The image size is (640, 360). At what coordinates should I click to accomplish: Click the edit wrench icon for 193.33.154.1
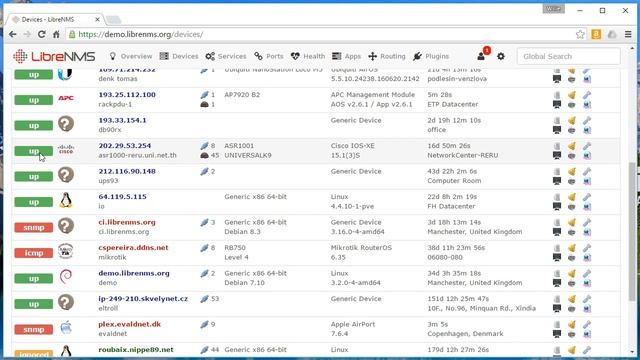coord(587,121)
